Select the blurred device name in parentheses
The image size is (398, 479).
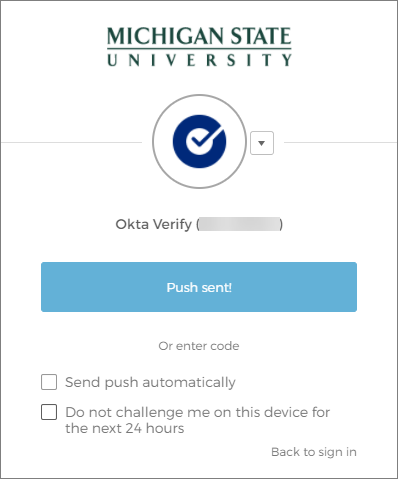(x=239, y=224)
